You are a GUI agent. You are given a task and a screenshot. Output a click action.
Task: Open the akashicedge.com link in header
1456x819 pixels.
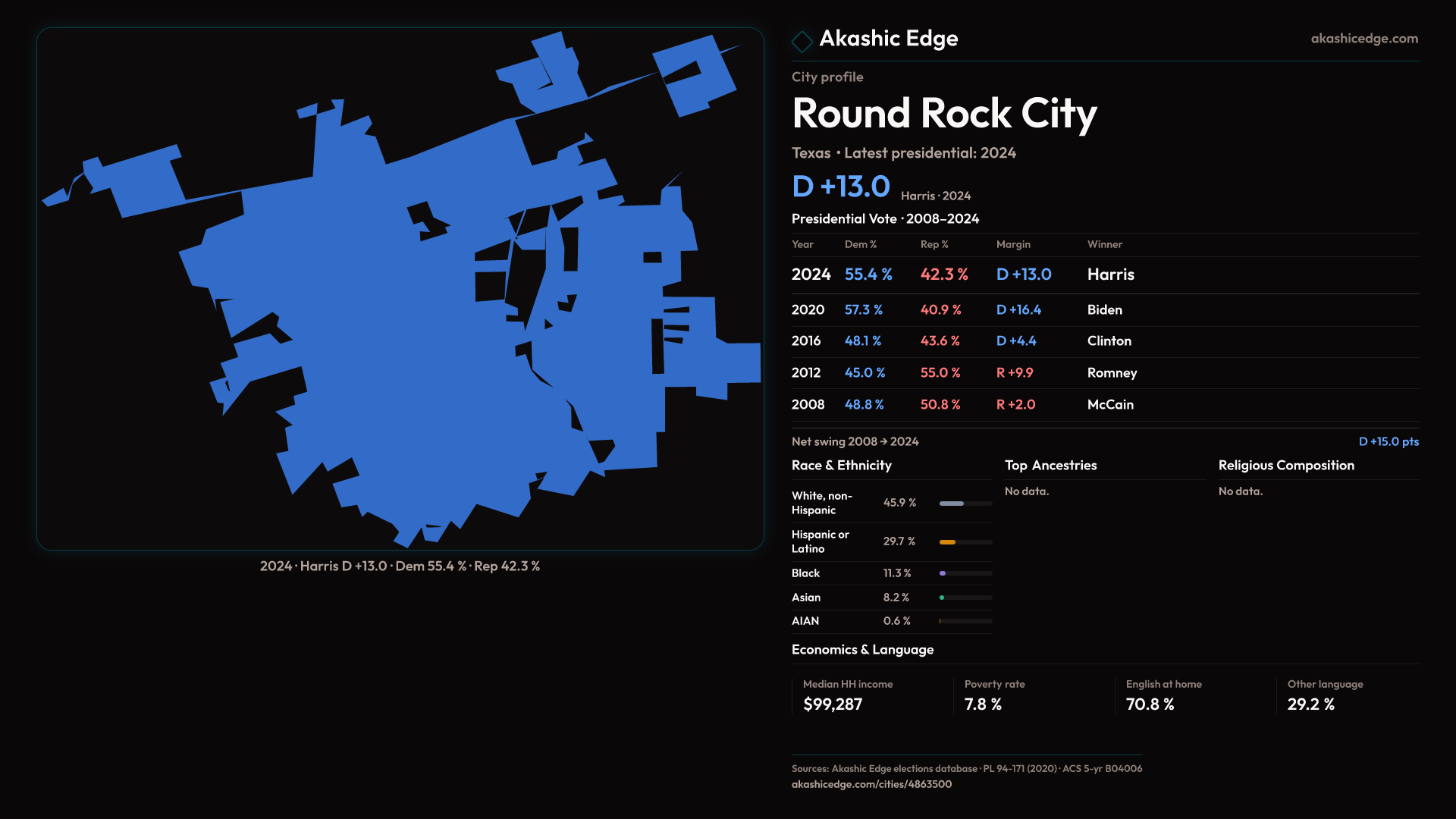pos(1363,39)
